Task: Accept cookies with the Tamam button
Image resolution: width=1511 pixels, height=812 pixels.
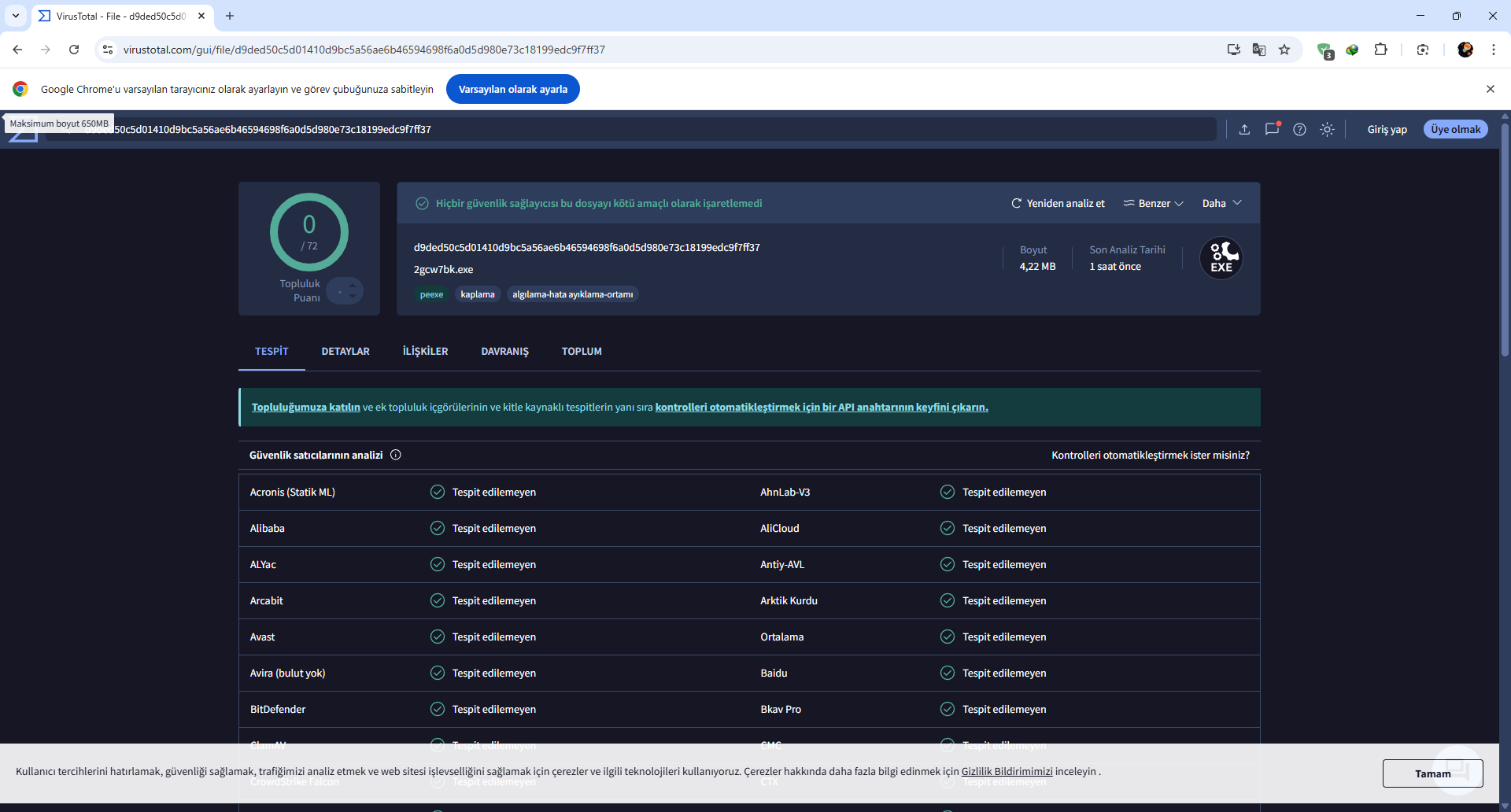Action: pos(1433,773)
